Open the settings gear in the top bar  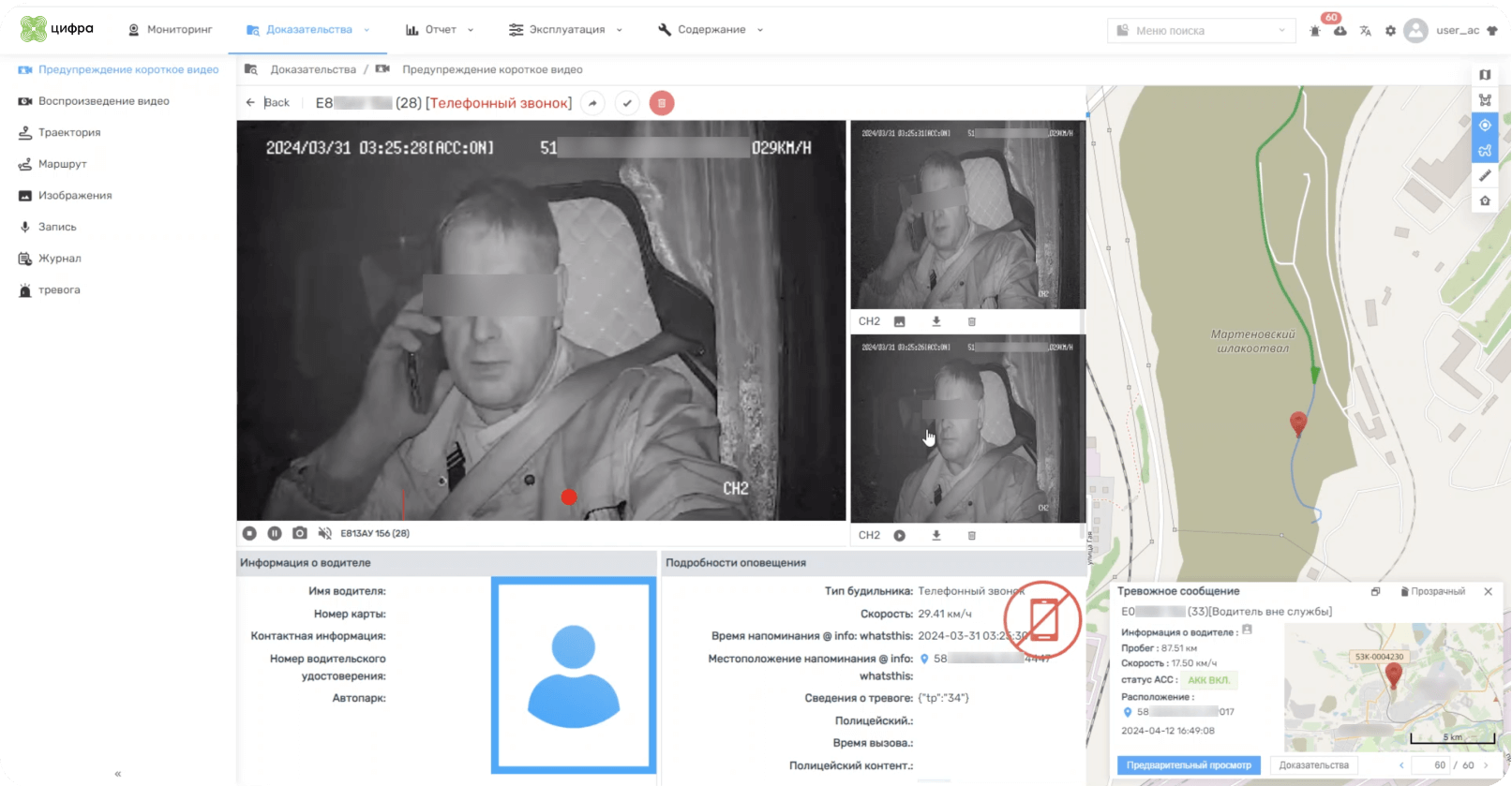(x=1390, y=31)
